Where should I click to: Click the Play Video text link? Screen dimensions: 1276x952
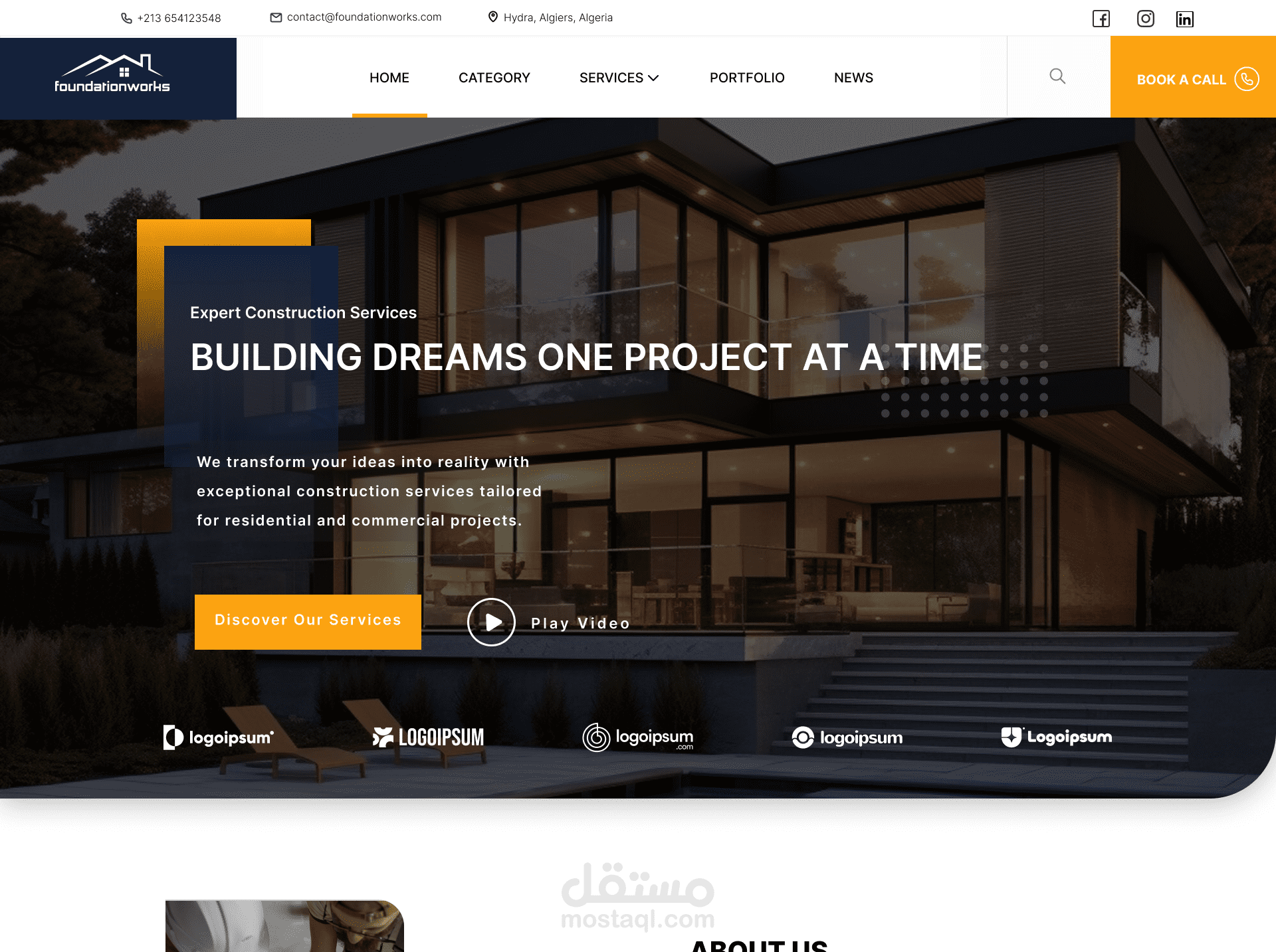(x=580, y=622)
